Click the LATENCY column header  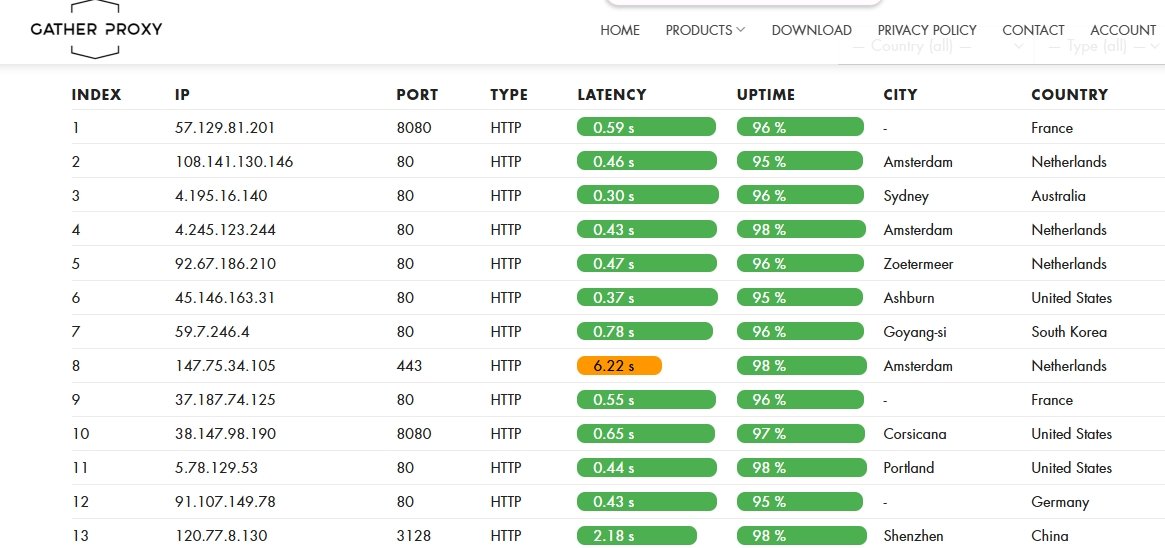(x=611, y=95)
